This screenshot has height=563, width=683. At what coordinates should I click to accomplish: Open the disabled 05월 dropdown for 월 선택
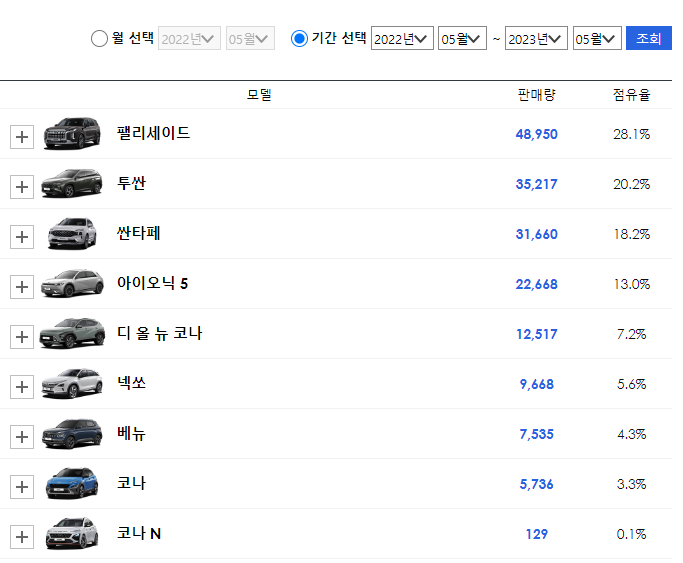pos(250,38)
